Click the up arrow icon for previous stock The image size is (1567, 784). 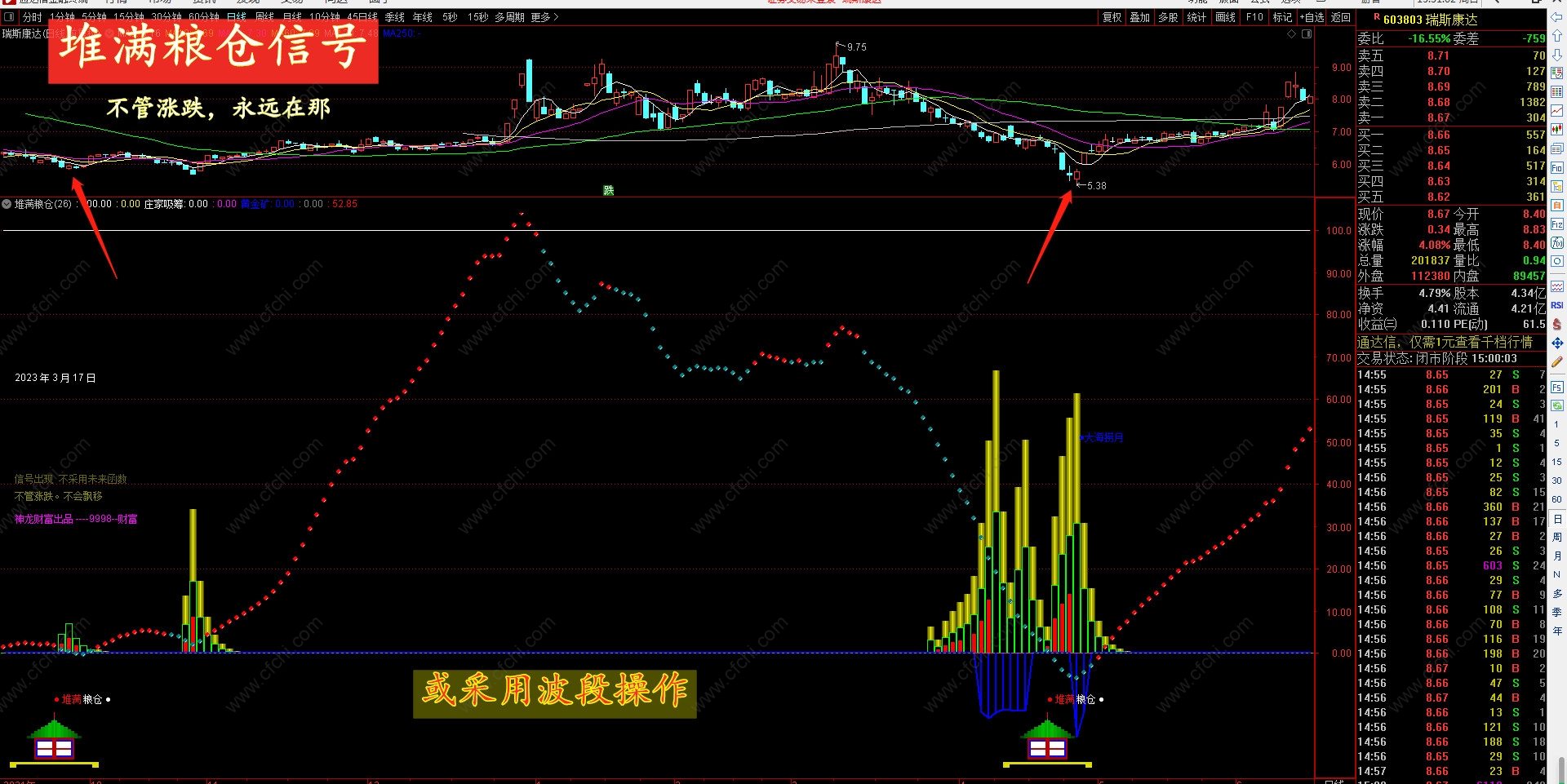click(x=1557, y=36)
